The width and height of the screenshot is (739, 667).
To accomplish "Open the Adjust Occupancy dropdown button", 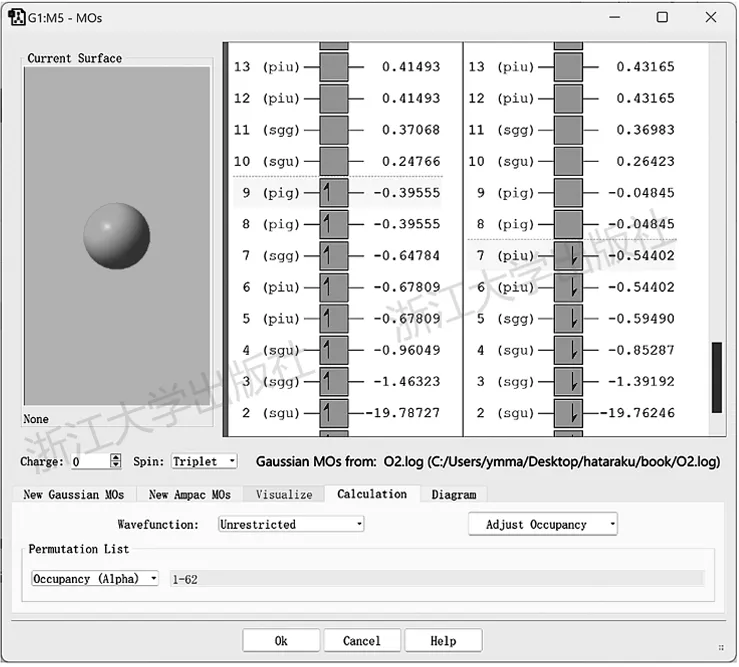I will coord(542,524).
